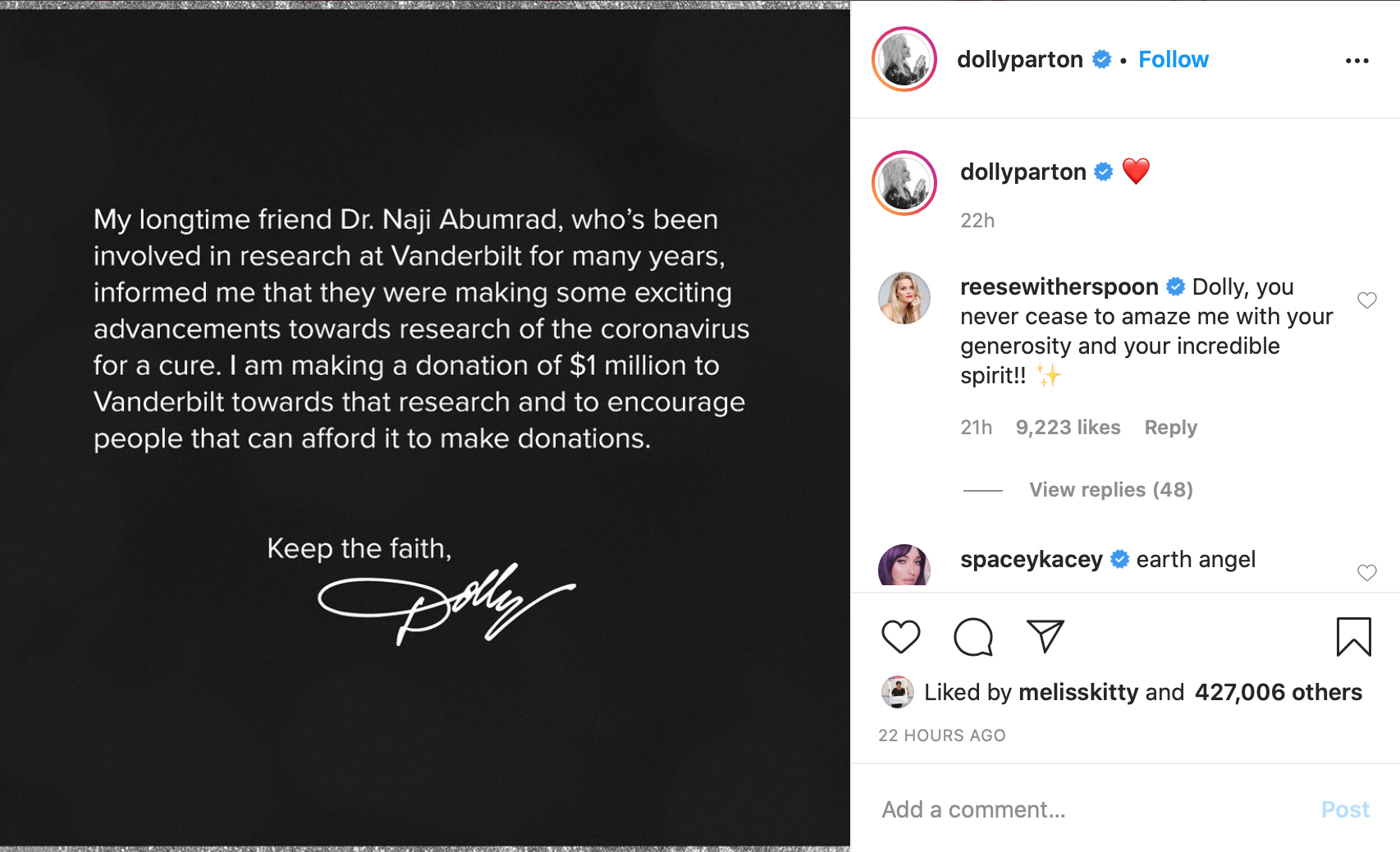1400x852 pixels.
Task: Like spaceykacey's earth angel comment
Action: (1366, 573)
